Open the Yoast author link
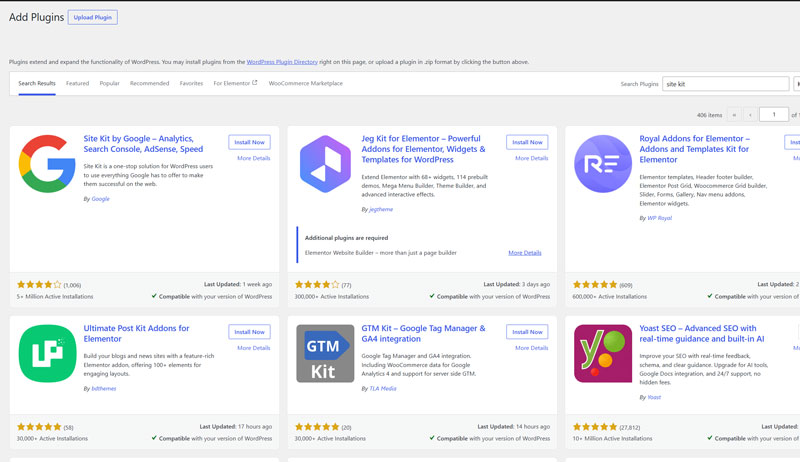Viewport: 800px width, 462px height. pyautogui.click(x=654, y=397)
